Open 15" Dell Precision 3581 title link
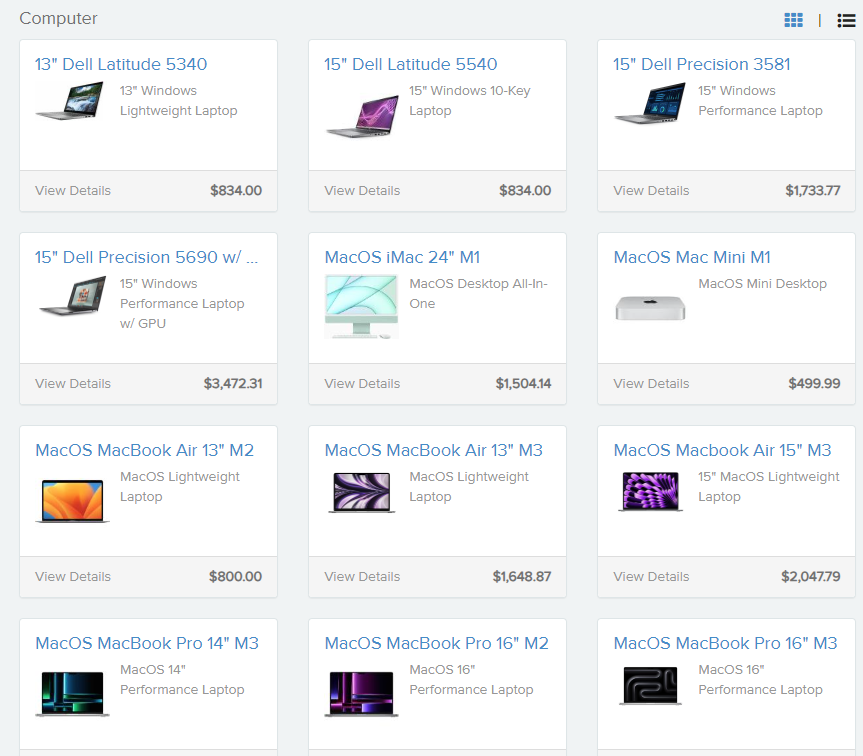This screenshot has width=863, height=756. click(702, 64)
